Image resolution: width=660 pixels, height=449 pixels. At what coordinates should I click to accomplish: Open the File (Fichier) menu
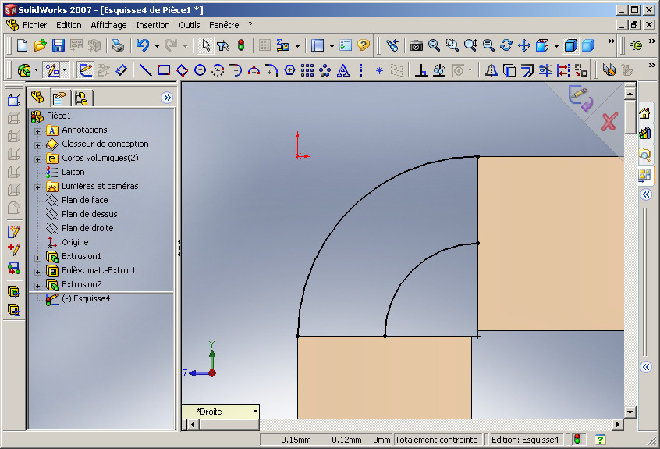tap(34, 25)
